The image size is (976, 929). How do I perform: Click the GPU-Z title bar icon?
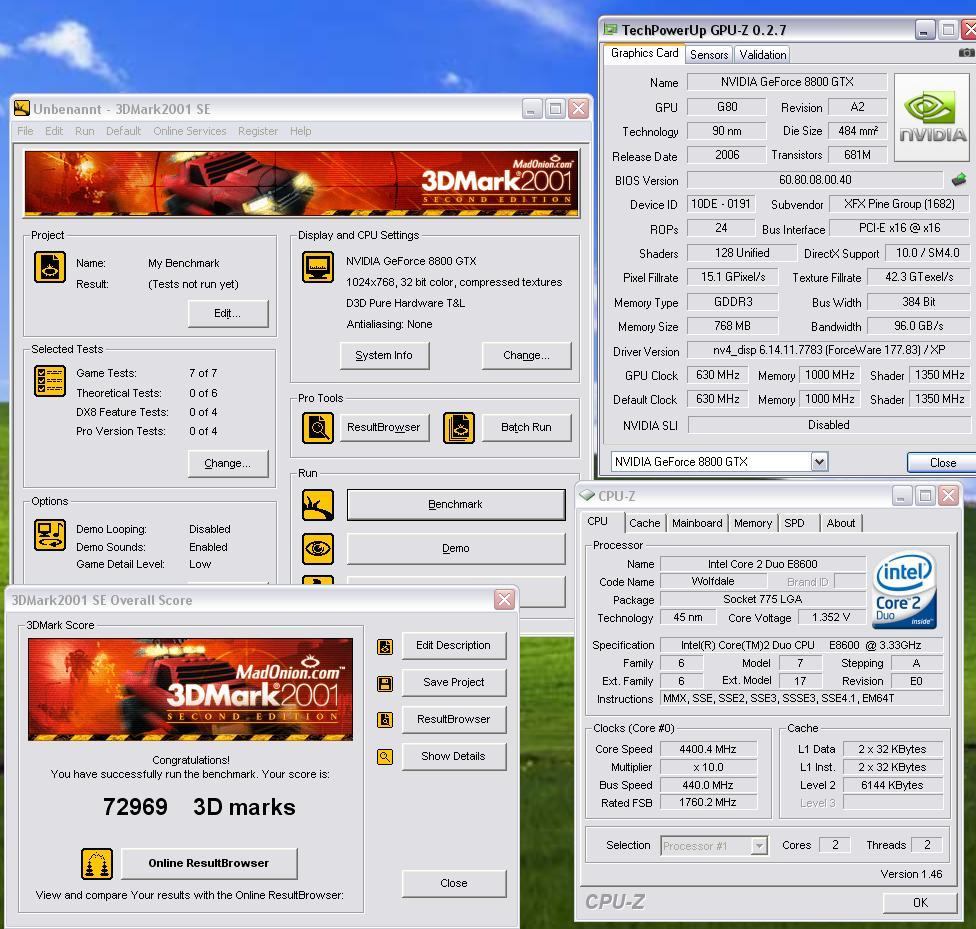coord(611,29)
